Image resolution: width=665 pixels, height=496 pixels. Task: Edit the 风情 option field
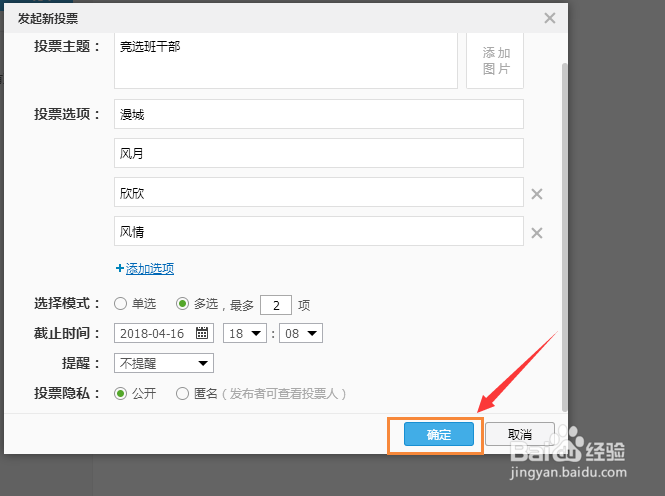pyautogui.click(x=319, y=231)
